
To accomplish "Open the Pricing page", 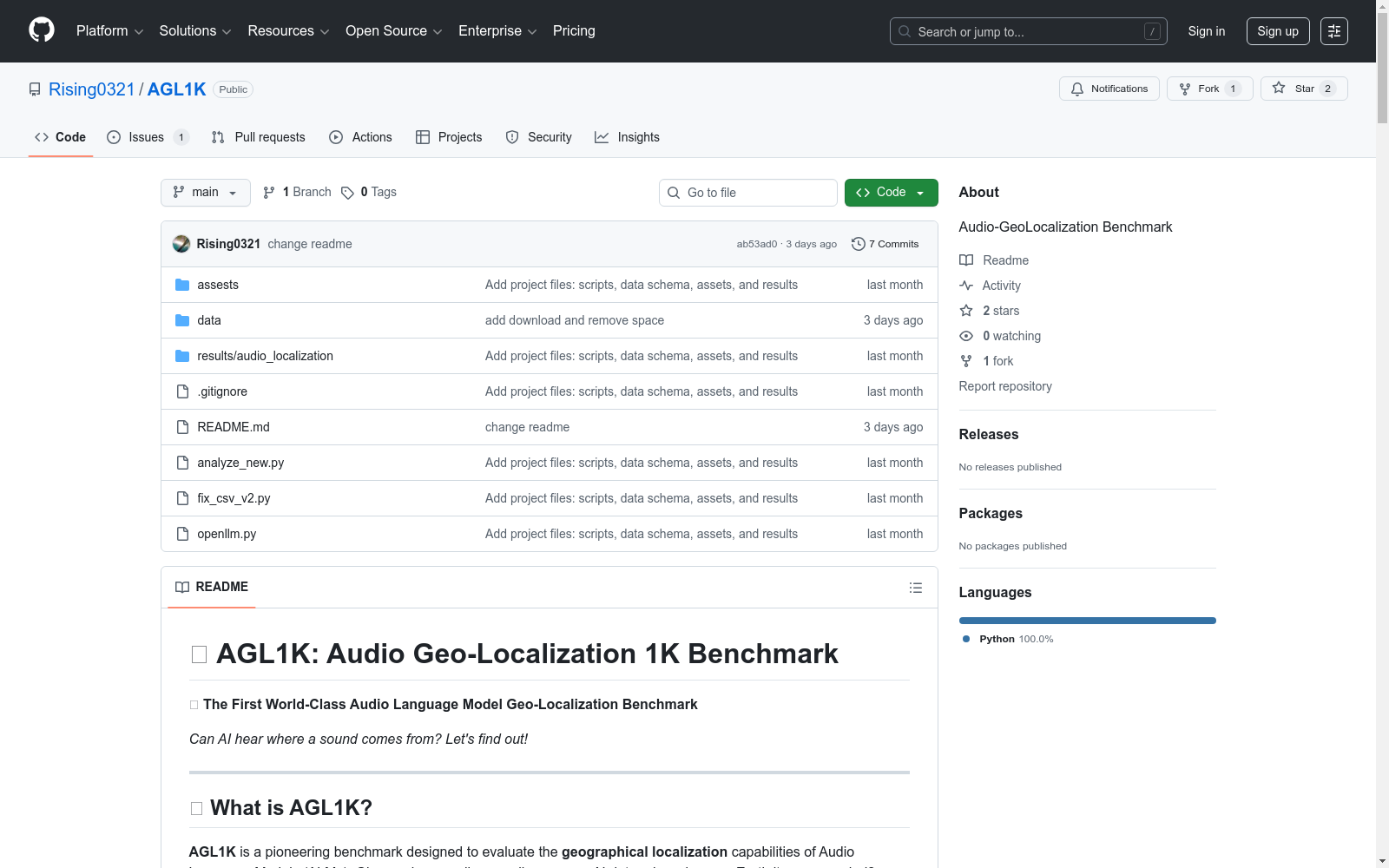I will point(574,31).
